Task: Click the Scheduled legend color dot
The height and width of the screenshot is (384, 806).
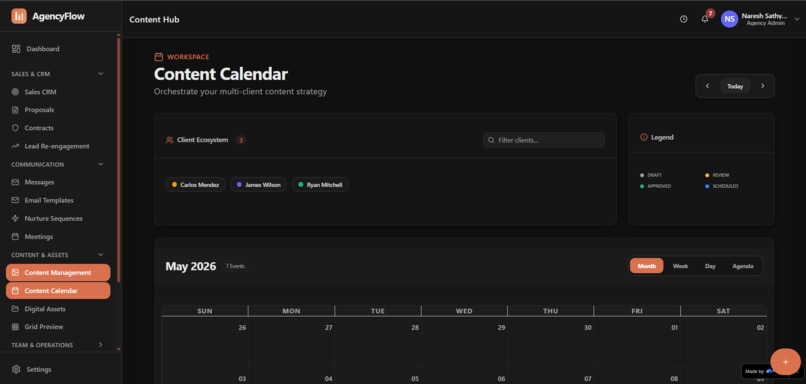Action: point(707,186)
